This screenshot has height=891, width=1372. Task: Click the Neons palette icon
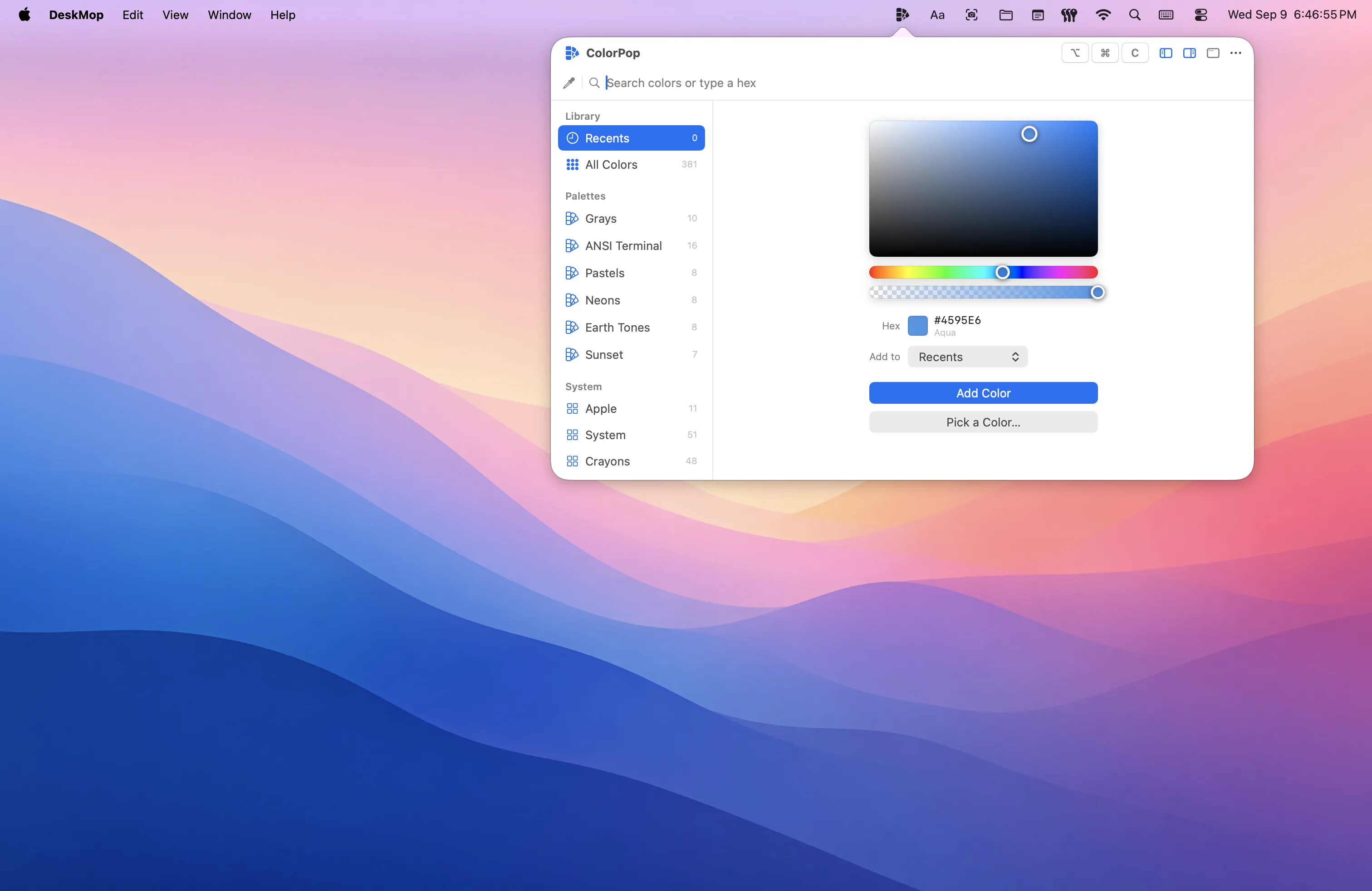[x=572, y=300]
